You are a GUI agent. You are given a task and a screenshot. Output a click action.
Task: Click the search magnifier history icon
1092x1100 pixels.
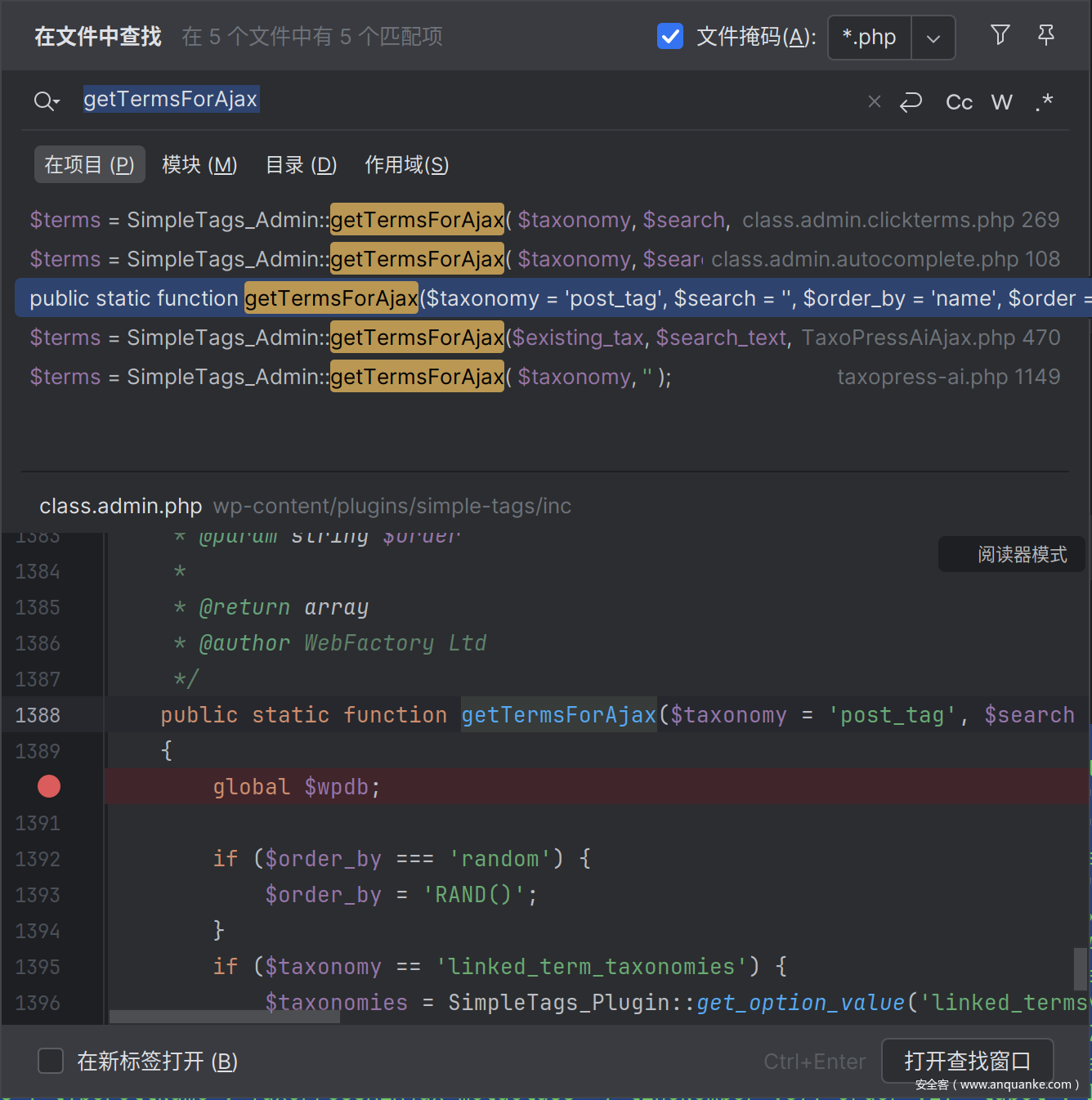[x=46, y=101]
